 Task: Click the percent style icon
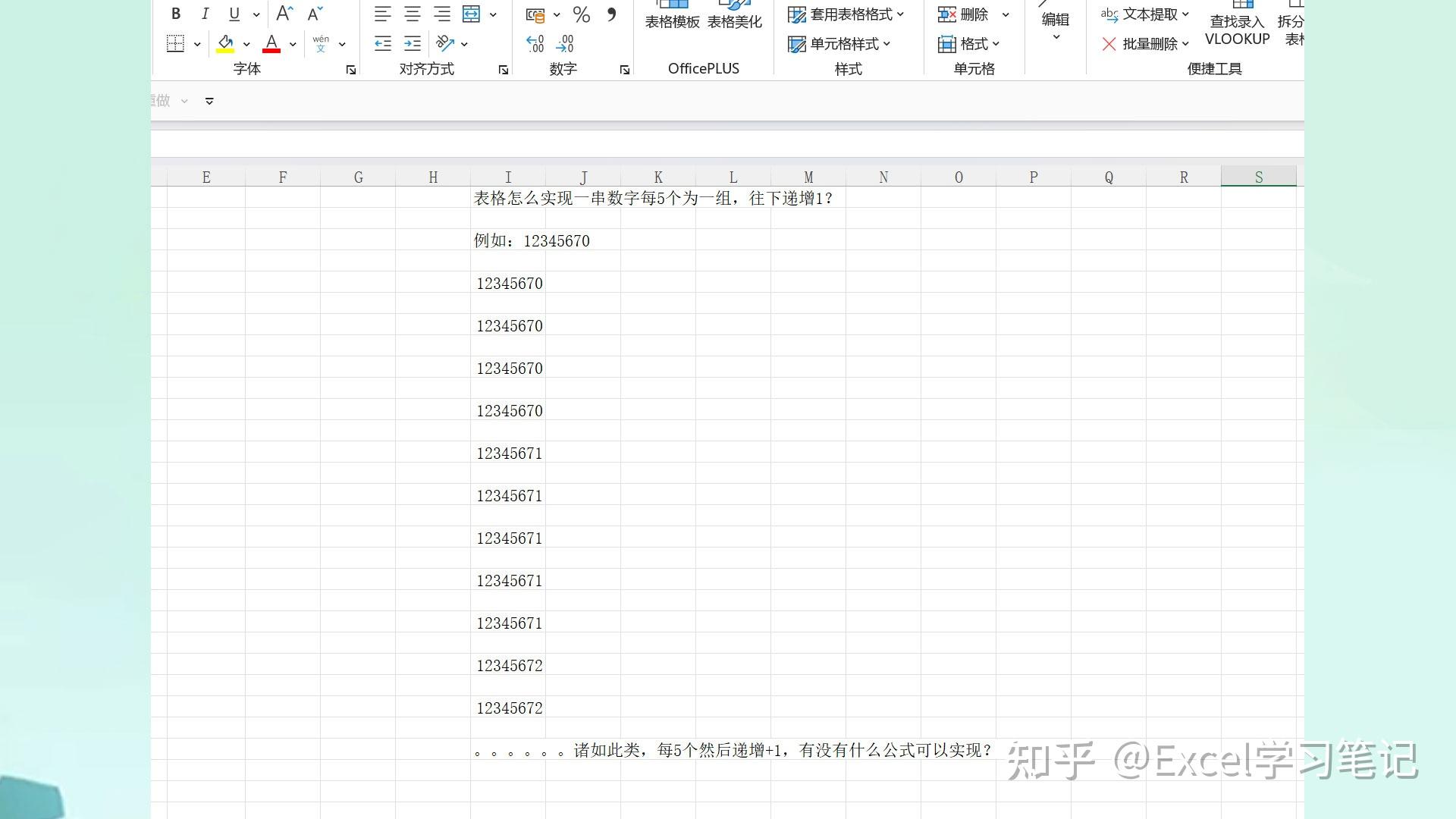click(581, 14)
